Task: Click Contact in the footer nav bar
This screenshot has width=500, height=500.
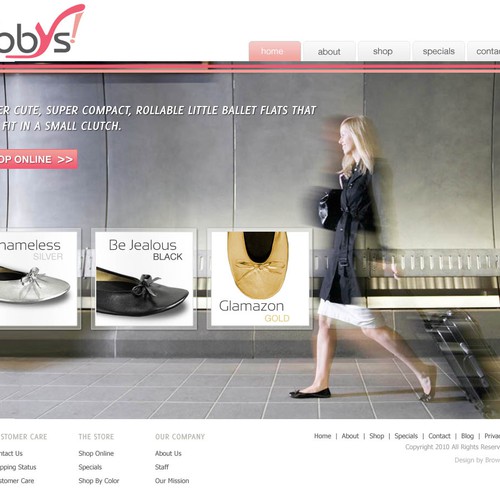Action: click(x=439, y=436)
